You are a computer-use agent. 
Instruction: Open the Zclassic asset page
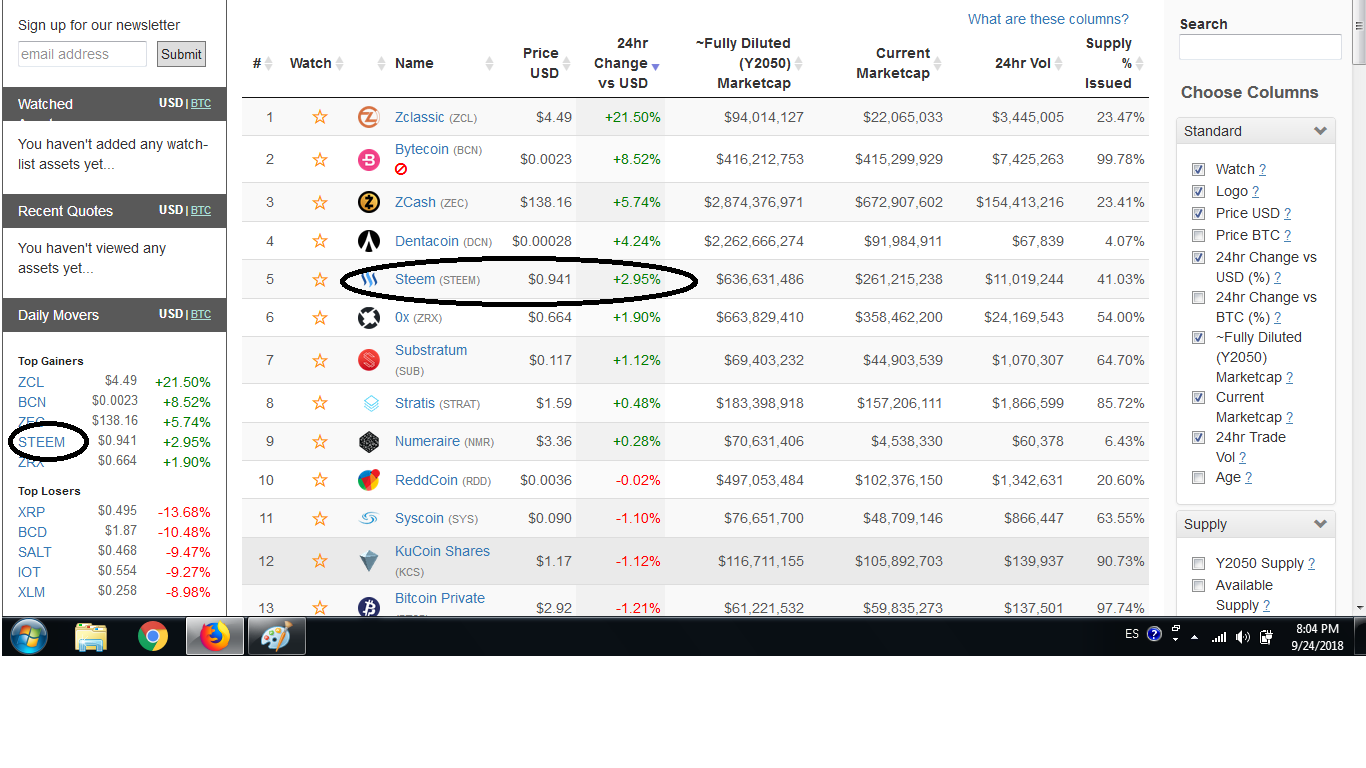pos(420,117)
